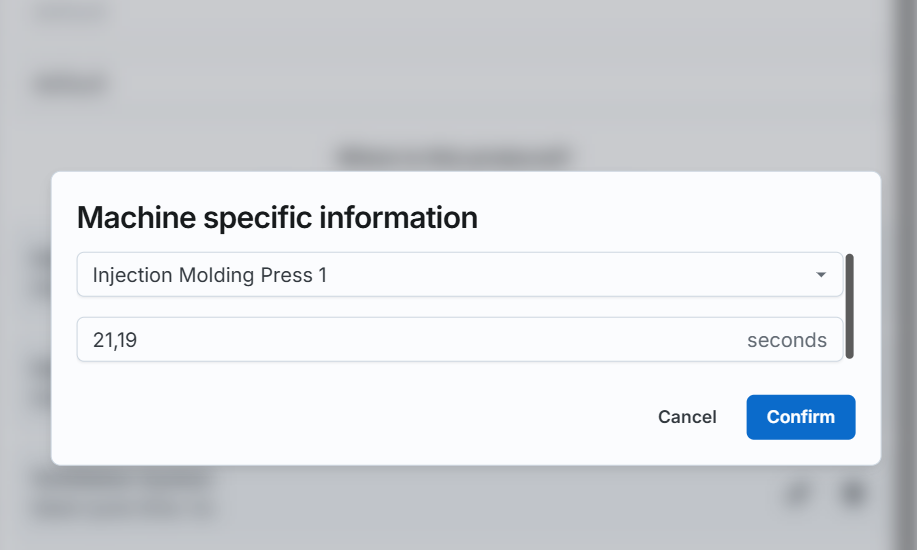Click the blurred backdrop left of the dialog
917x550 pixels.
25,319
